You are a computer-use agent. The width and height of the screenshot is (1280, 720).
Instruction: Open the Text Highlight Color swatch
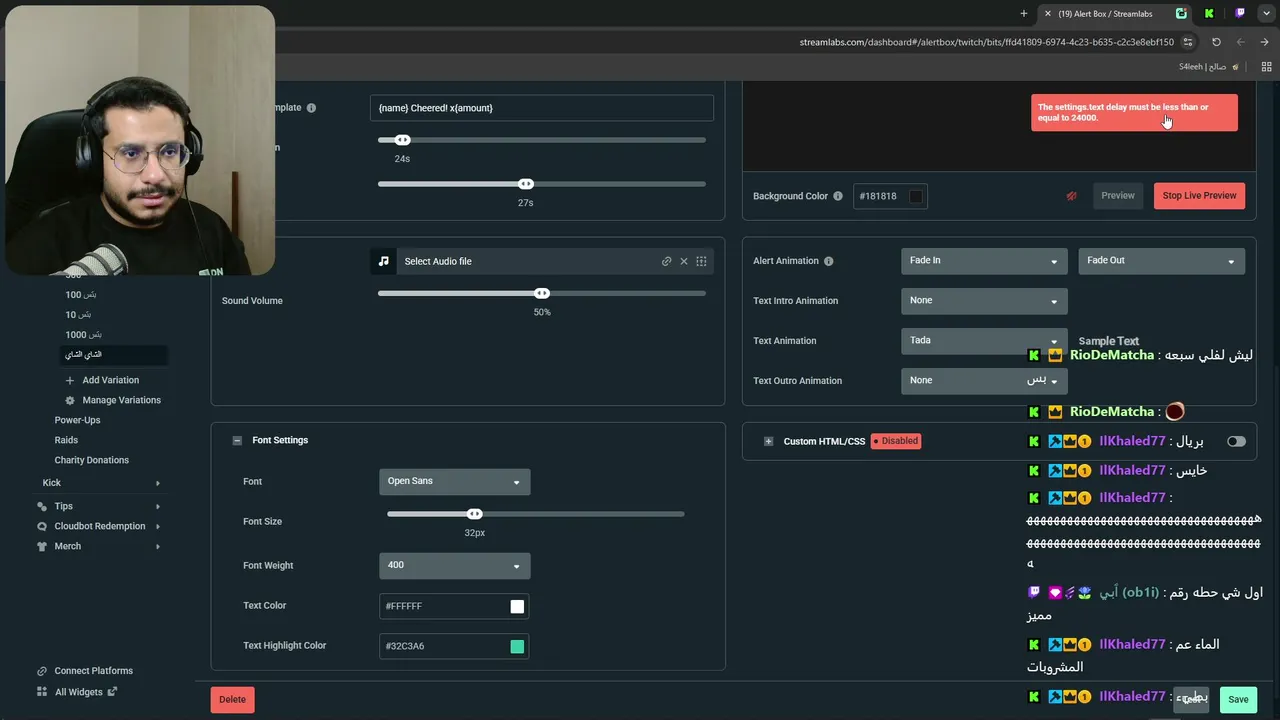click(517, 646)
